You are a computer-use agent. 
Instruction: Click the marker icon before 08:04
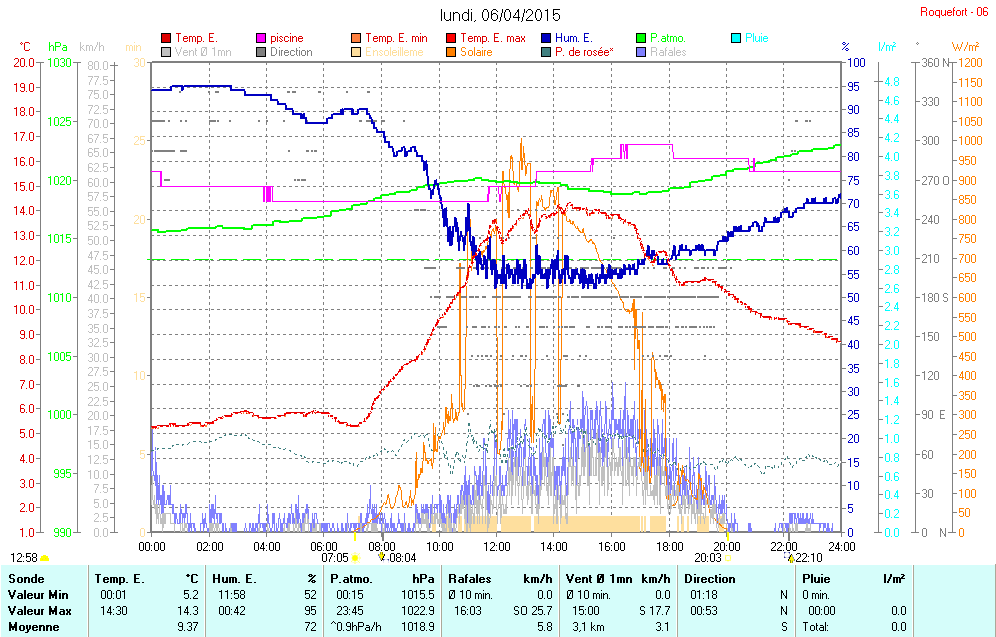click(382, 557)
